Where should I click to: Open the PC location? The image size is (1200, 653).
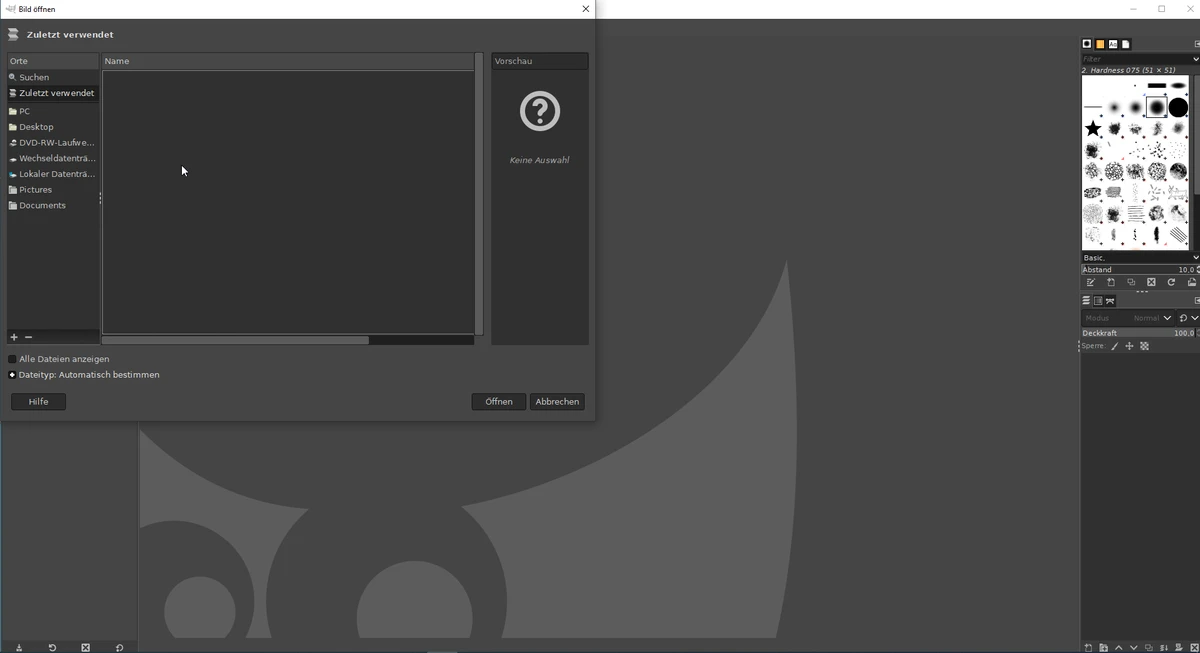(x=53, y=111)
